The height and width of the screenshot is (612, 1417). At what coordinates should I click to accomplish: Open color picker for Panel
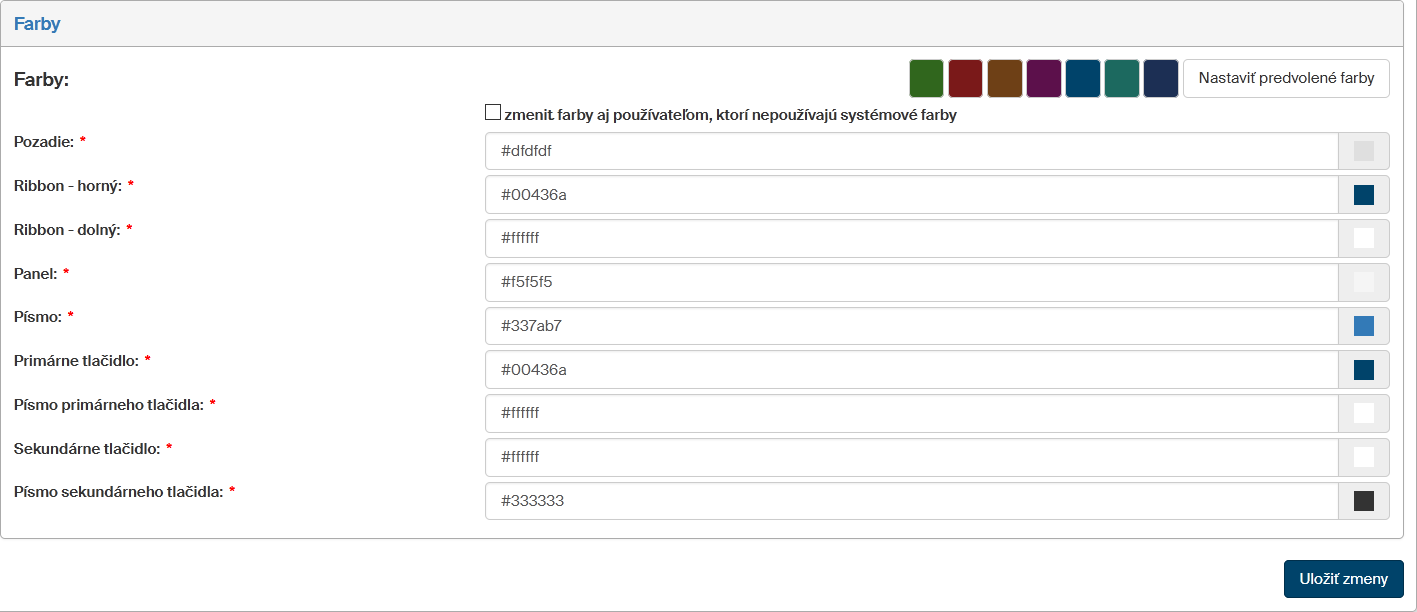pos(1363,282)
